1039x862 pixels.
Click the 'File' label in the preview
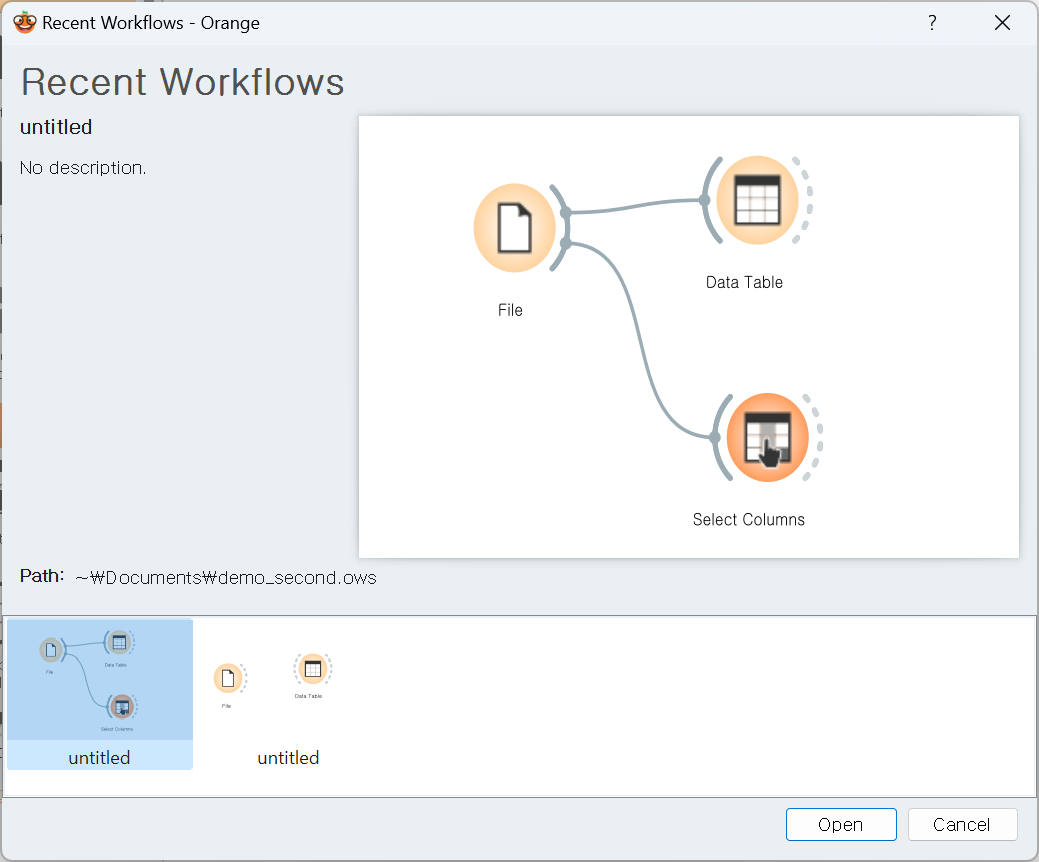[510, 310]
